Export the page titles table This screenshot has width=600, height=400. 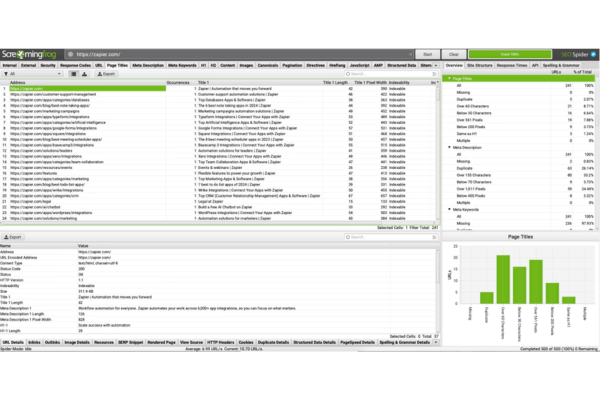tap(106, 74)
